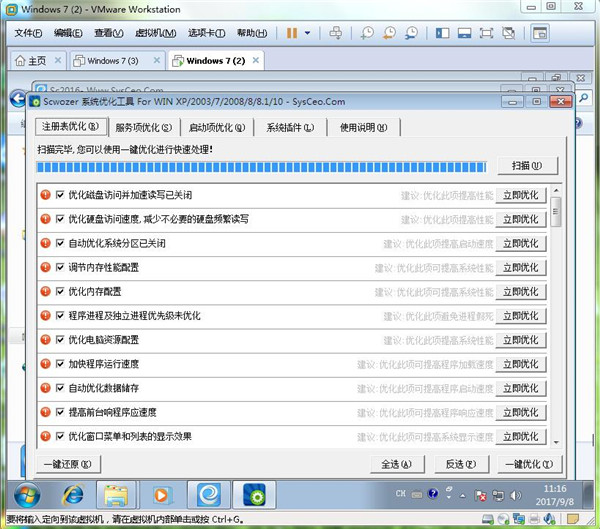The image size is (600, 529).
Task: Click the 扫描 scan button
Action: tap(527, 166)
